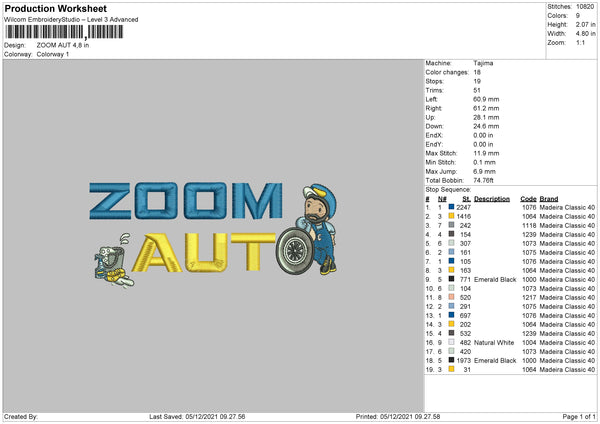Select stitch count 697 in stop row 13
The width and height of the screenshot is (600, 424).
465,316
